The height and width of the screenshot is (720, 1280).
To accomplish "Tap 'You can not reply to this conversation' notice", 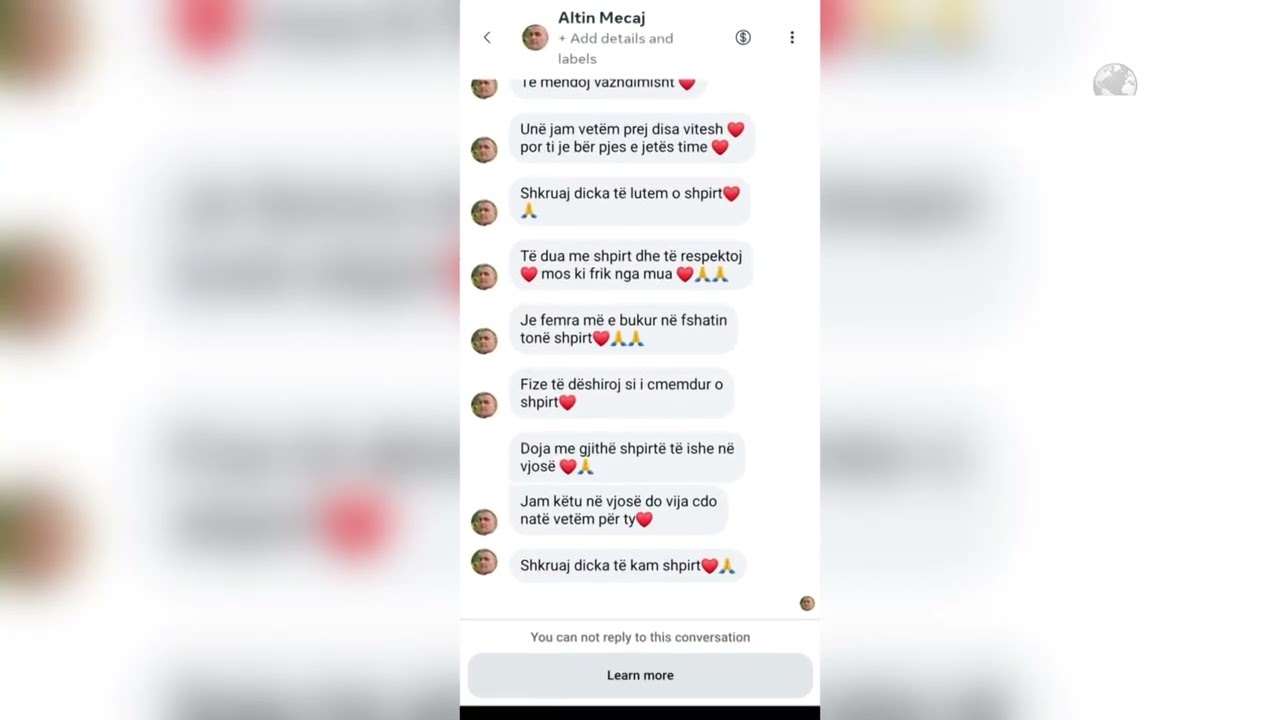I will [640, 637].
